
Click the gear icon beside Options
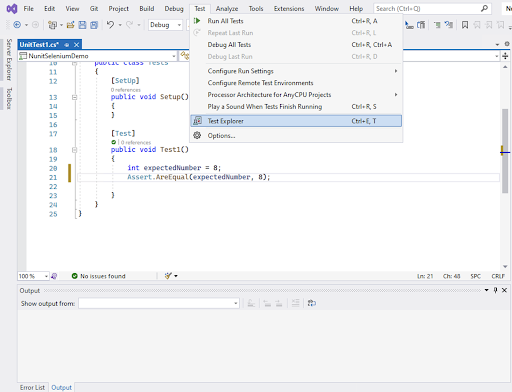[197, 135]
